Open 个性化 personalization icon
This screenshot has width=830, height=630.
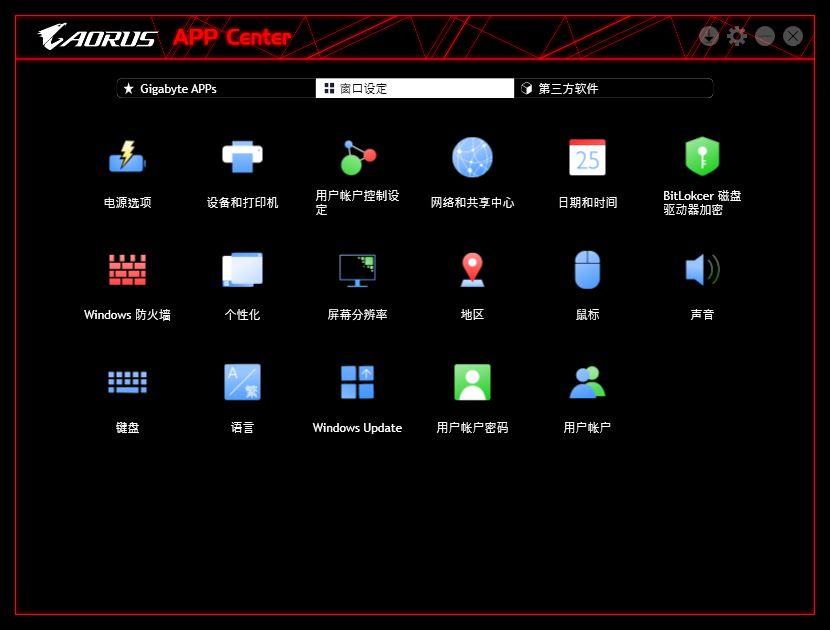point(242,270)
